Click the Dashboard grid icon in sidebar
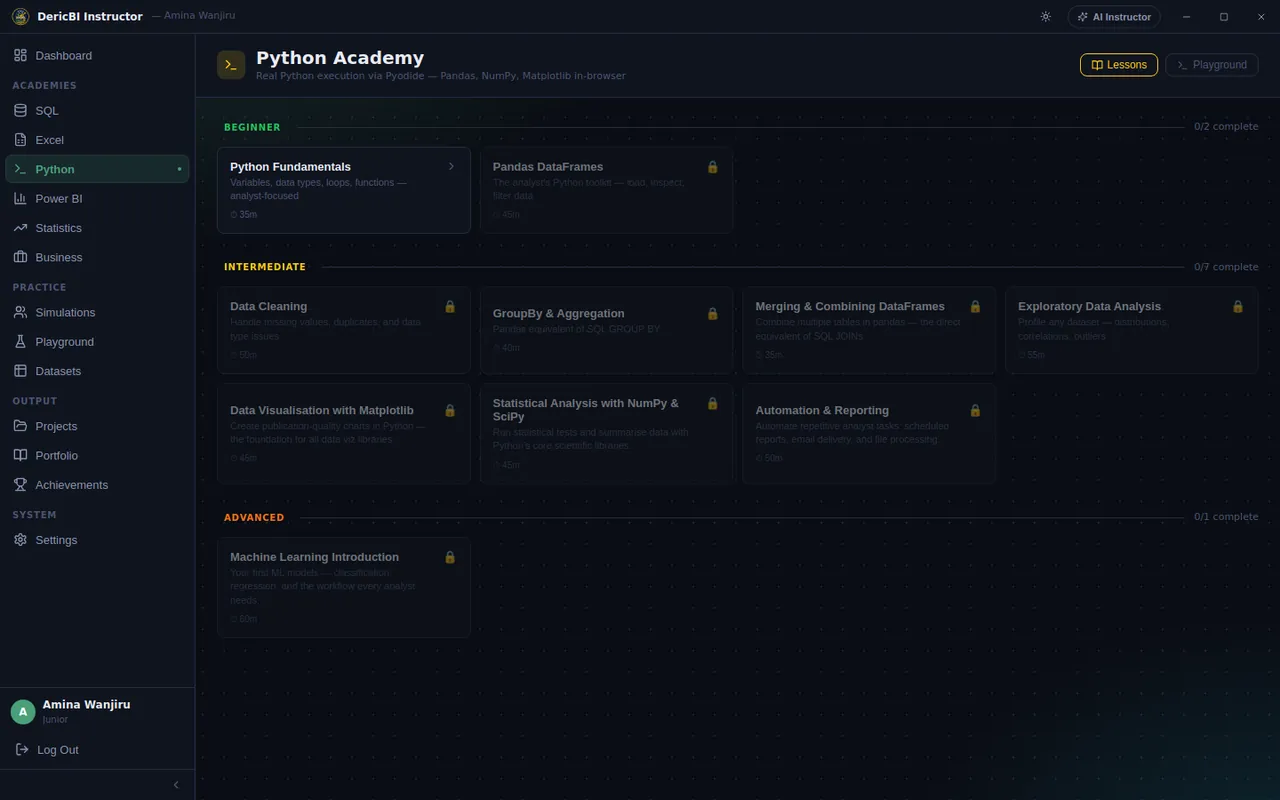1280x800 pixels. (20, 55)
